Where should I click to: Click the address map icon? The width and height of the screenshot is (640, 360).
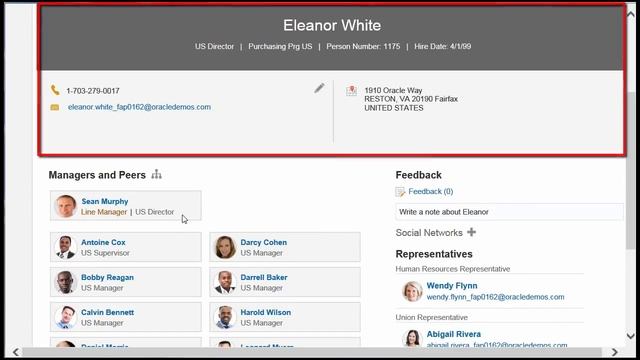[351, 91]
